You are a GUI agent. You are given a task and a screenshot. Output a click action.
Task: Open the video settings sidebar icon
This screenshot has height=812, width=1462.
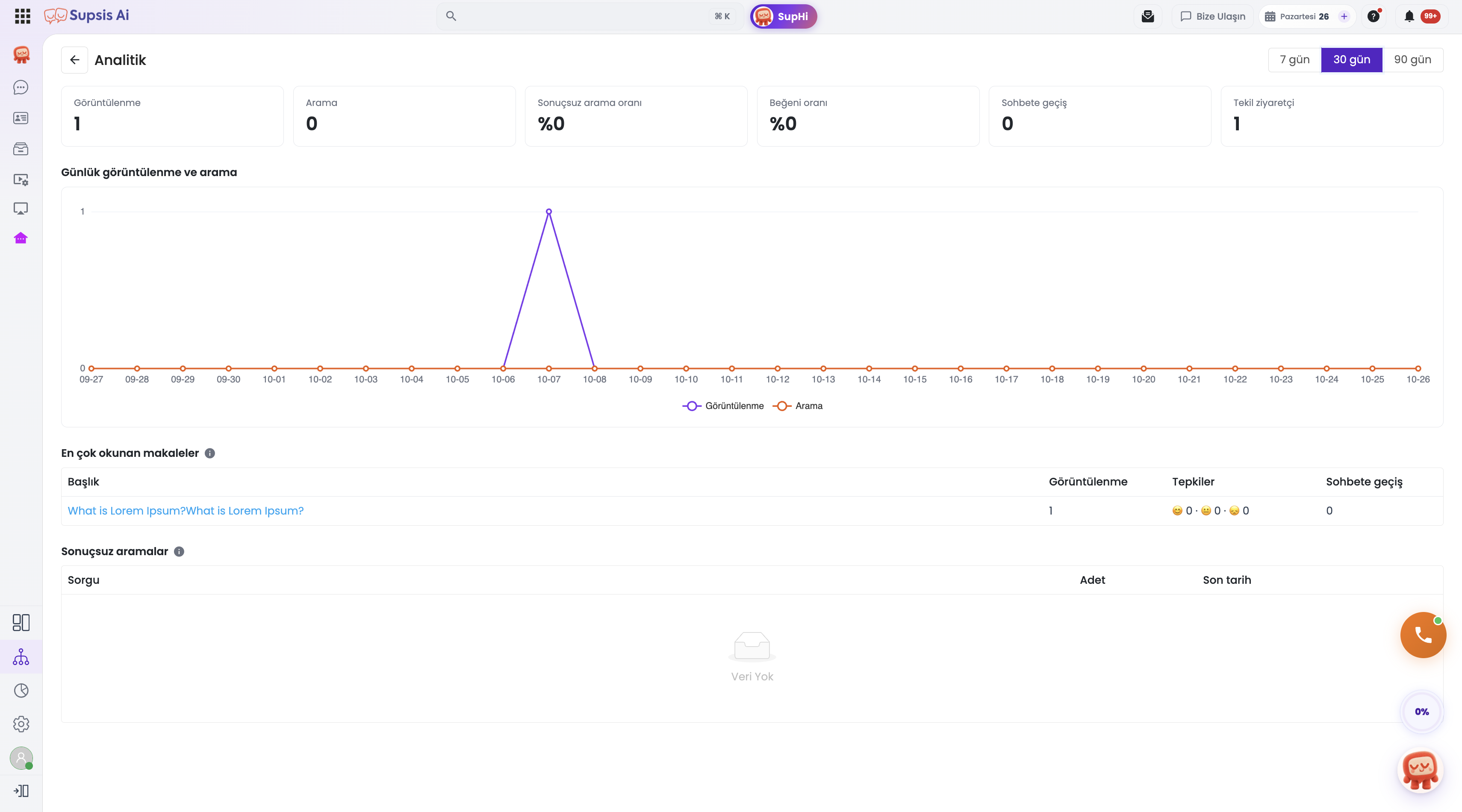click(21, 179)
